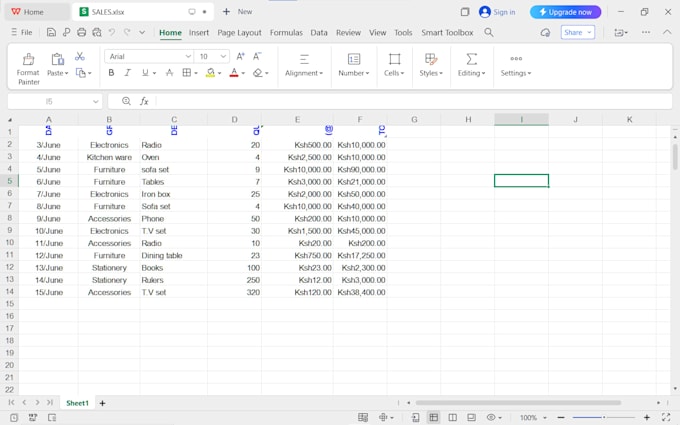Apply font color with red A
Image resolution: width=680 pixels, height=425 pixels.
click(x=234, y=73)
